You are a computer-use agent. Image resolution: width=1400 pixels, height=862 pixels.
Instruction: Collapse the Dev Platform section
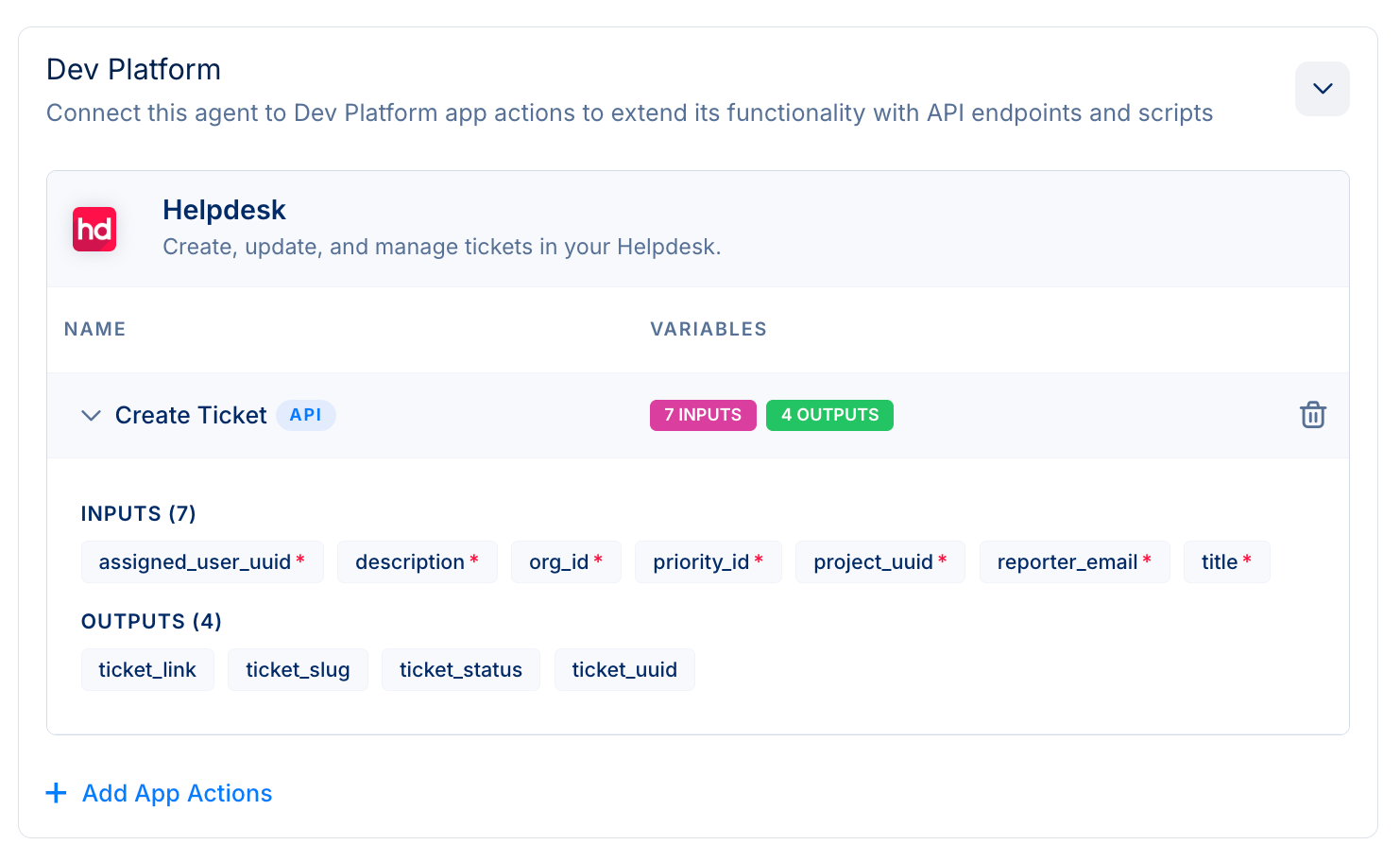1322,89
